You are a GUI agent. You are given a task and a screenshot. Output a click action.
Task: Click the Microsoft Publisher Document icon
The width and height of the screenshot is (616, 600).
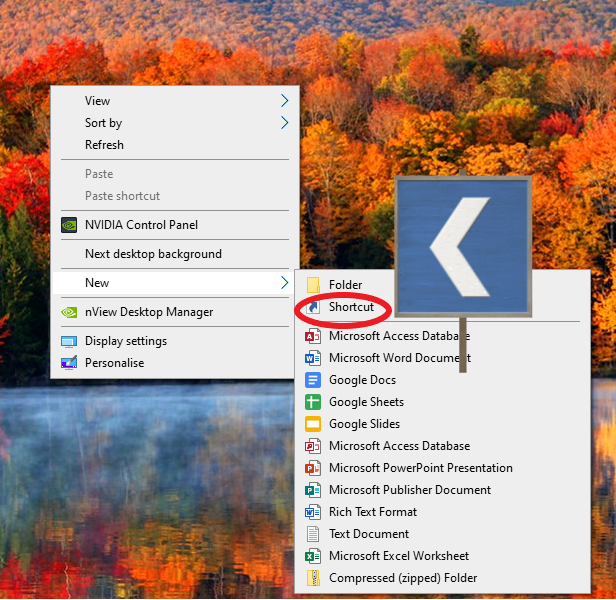tap(313, 490)
